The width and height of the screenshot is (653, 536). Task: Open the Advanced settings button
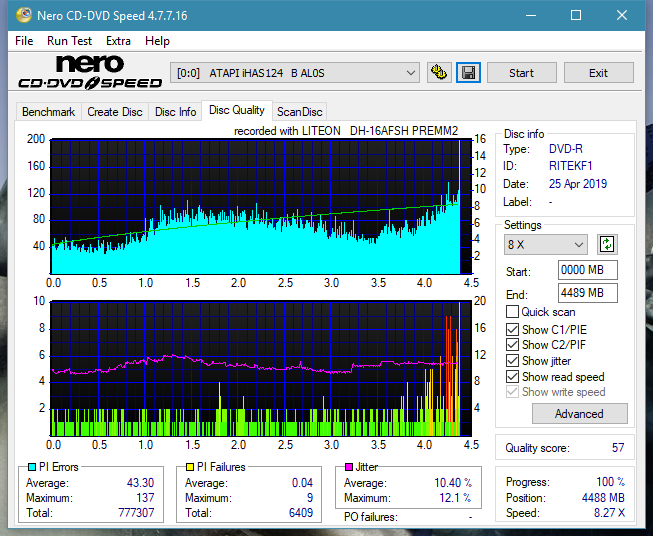579,414
